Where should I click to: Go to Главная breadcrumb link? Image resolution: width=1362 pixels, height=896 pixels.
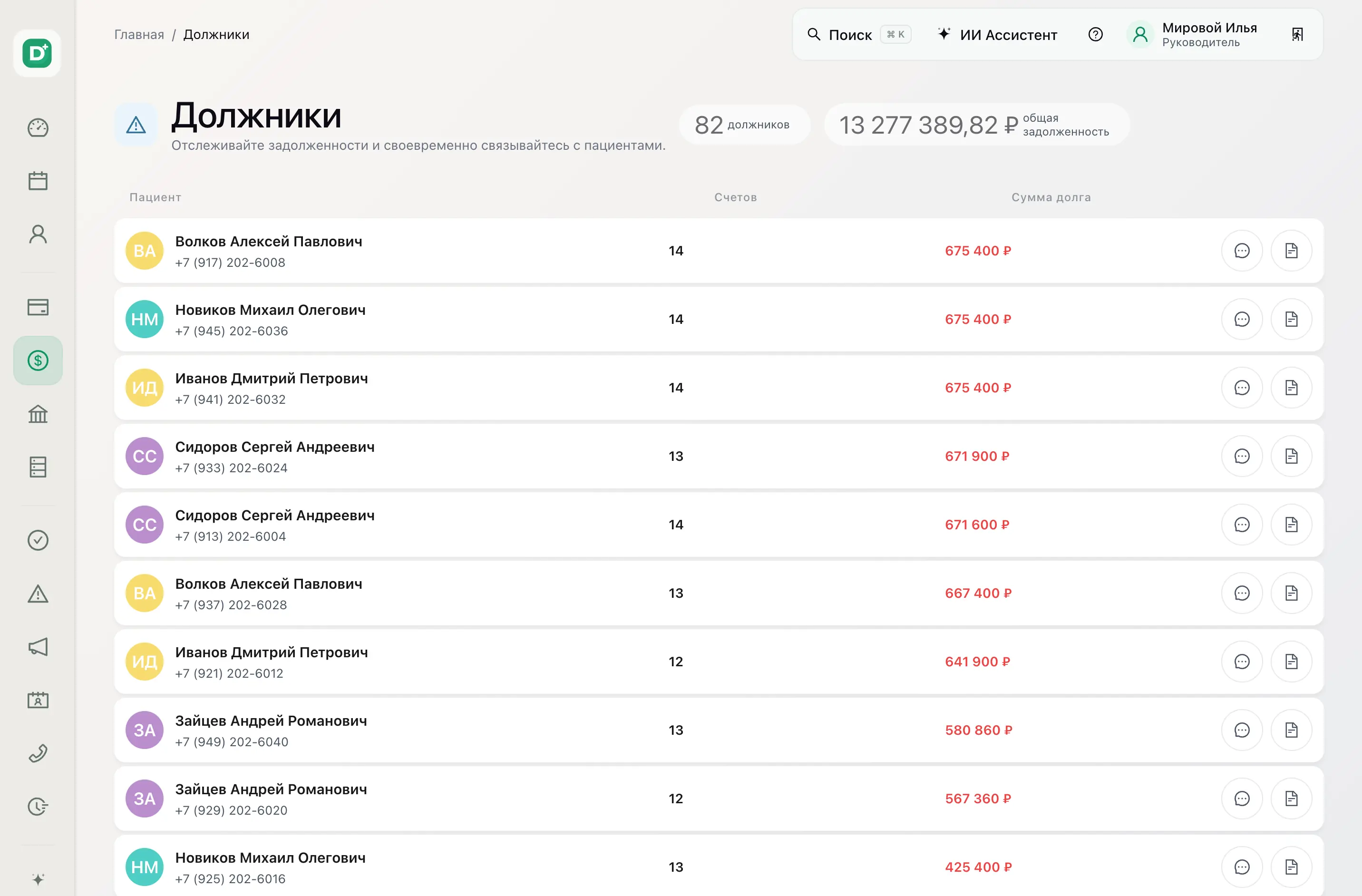pos(139,34)
